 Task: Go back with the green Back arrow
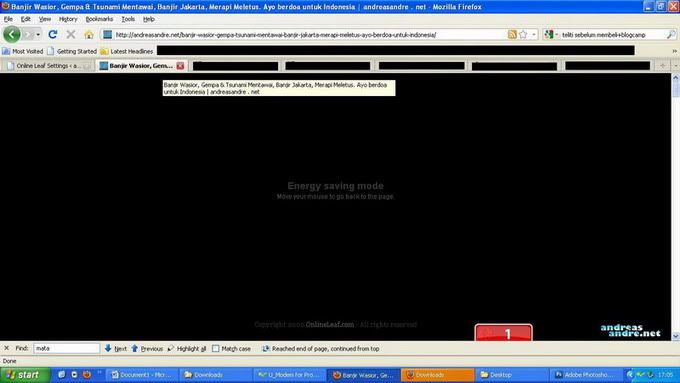[12, 34]
